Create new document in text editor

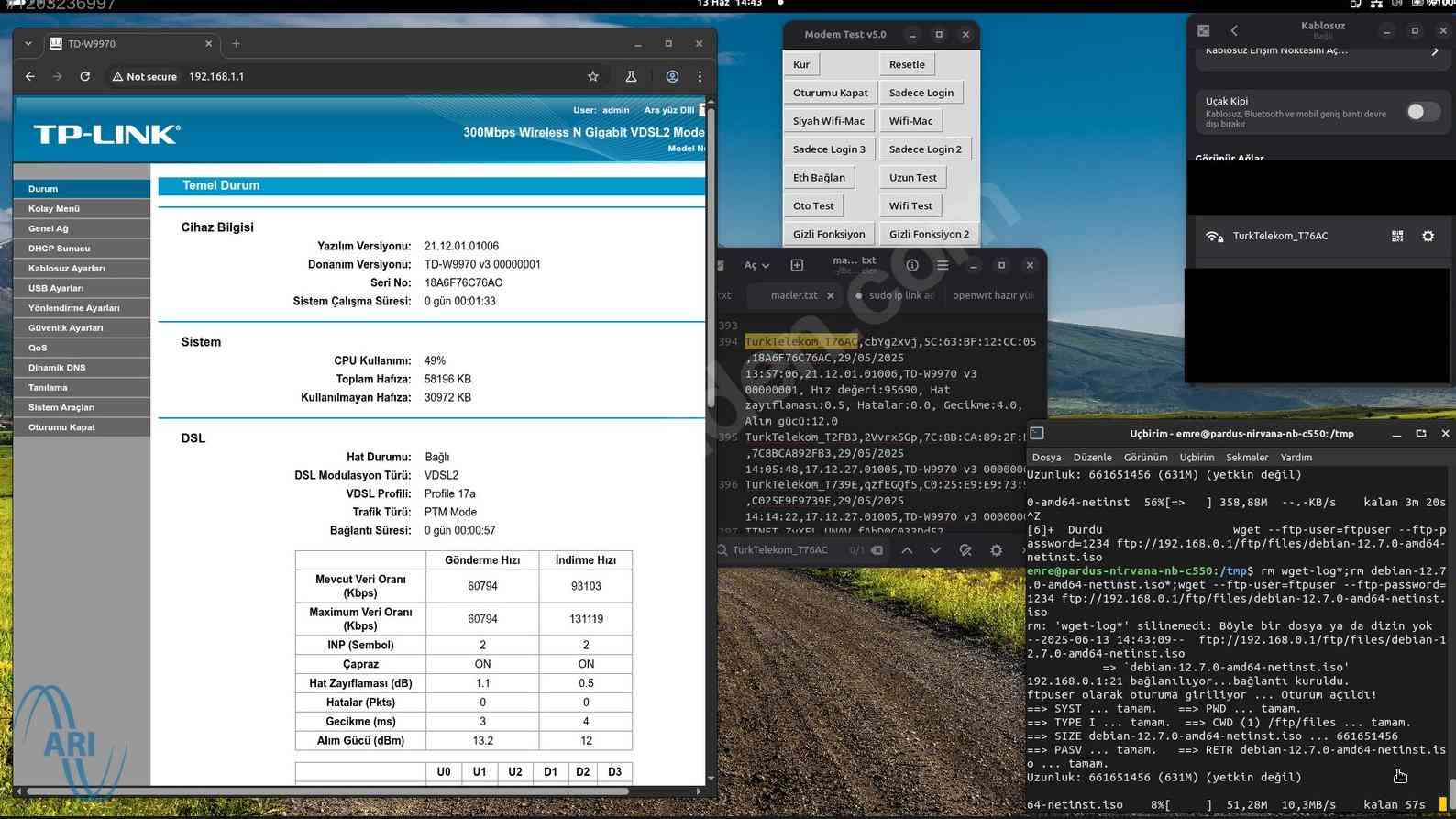(x=797, y=266)
